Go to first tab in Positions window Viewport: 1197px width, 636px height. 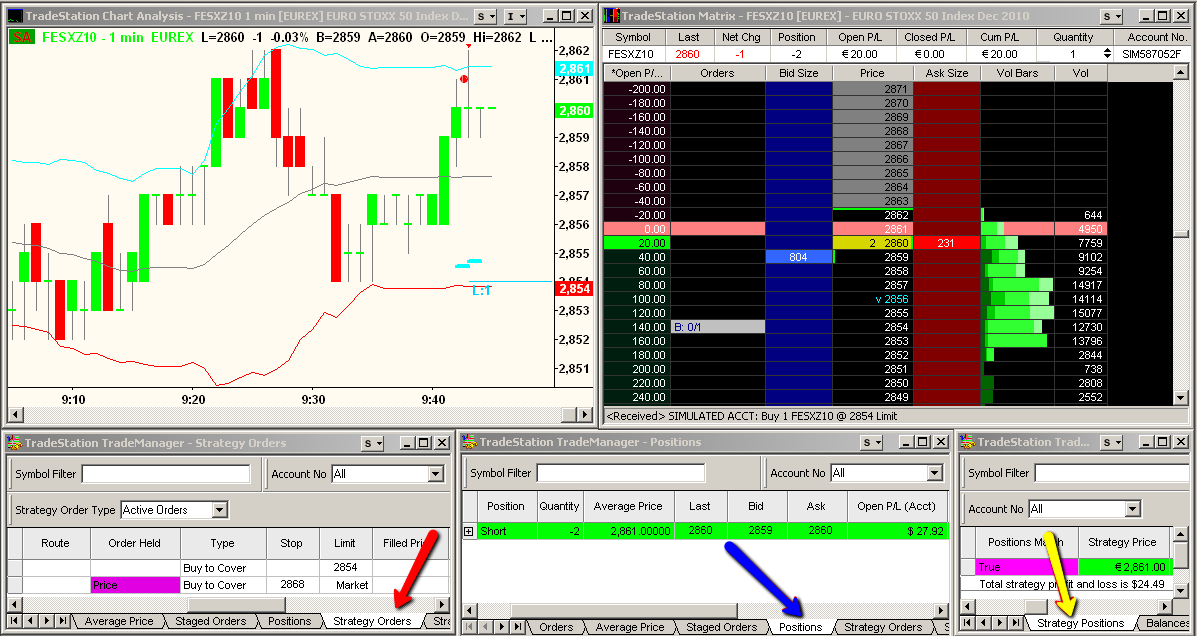470,627
